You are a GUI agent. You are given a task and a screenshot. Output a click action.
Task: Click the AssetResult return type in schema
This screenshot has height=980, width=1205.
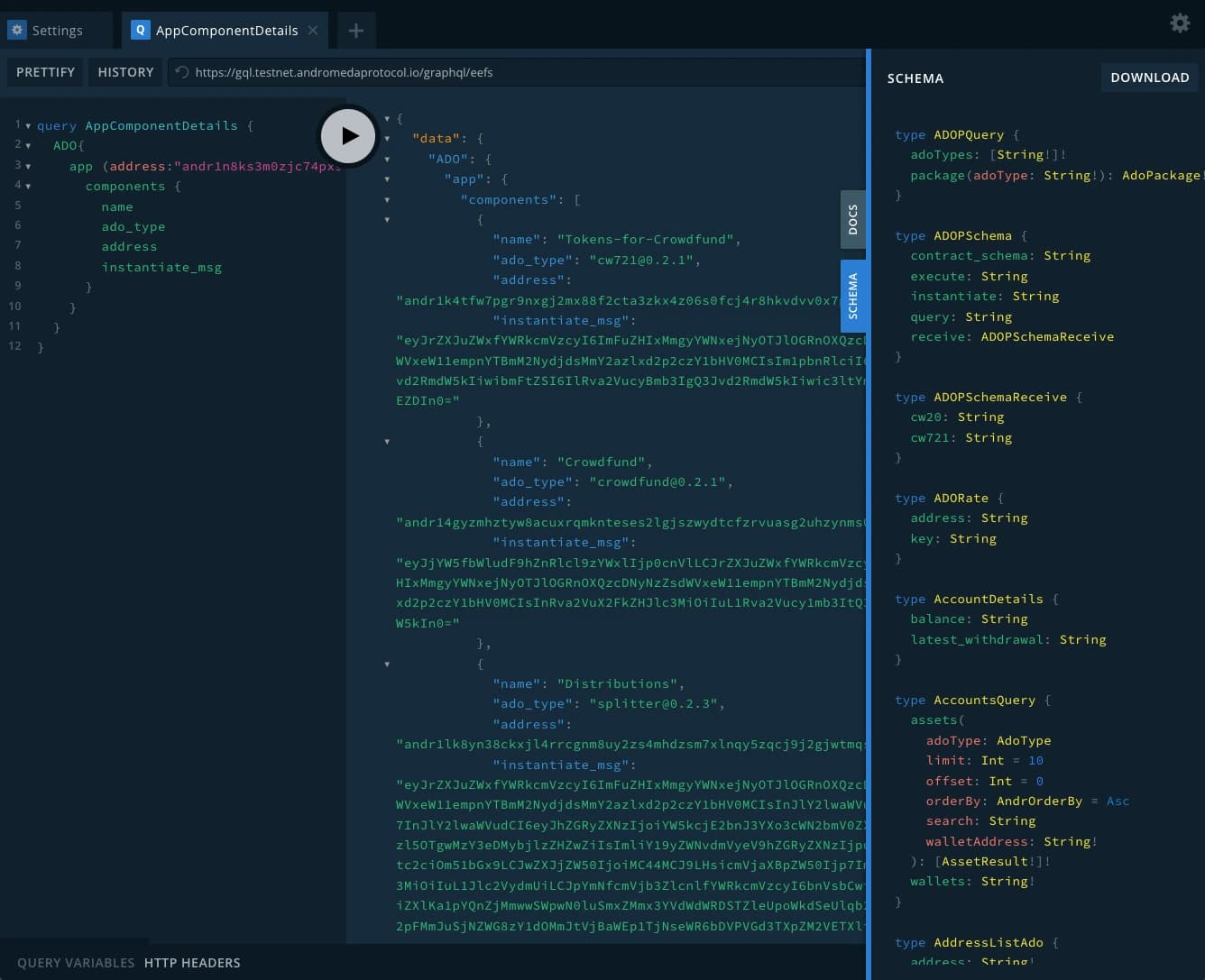[x=984, y=861]
